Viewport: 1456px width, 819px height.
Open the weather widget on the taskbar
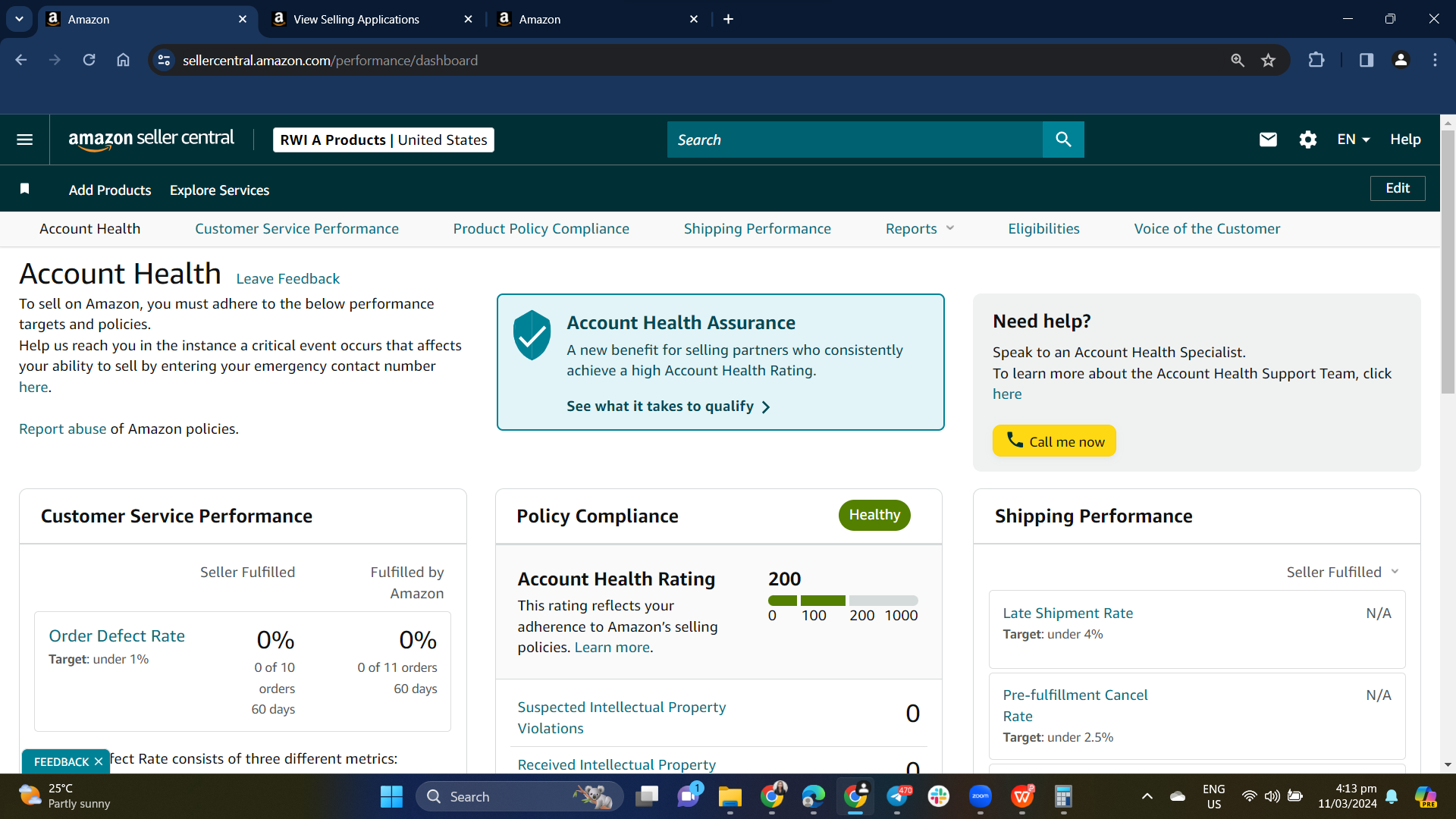click(64, 796)
